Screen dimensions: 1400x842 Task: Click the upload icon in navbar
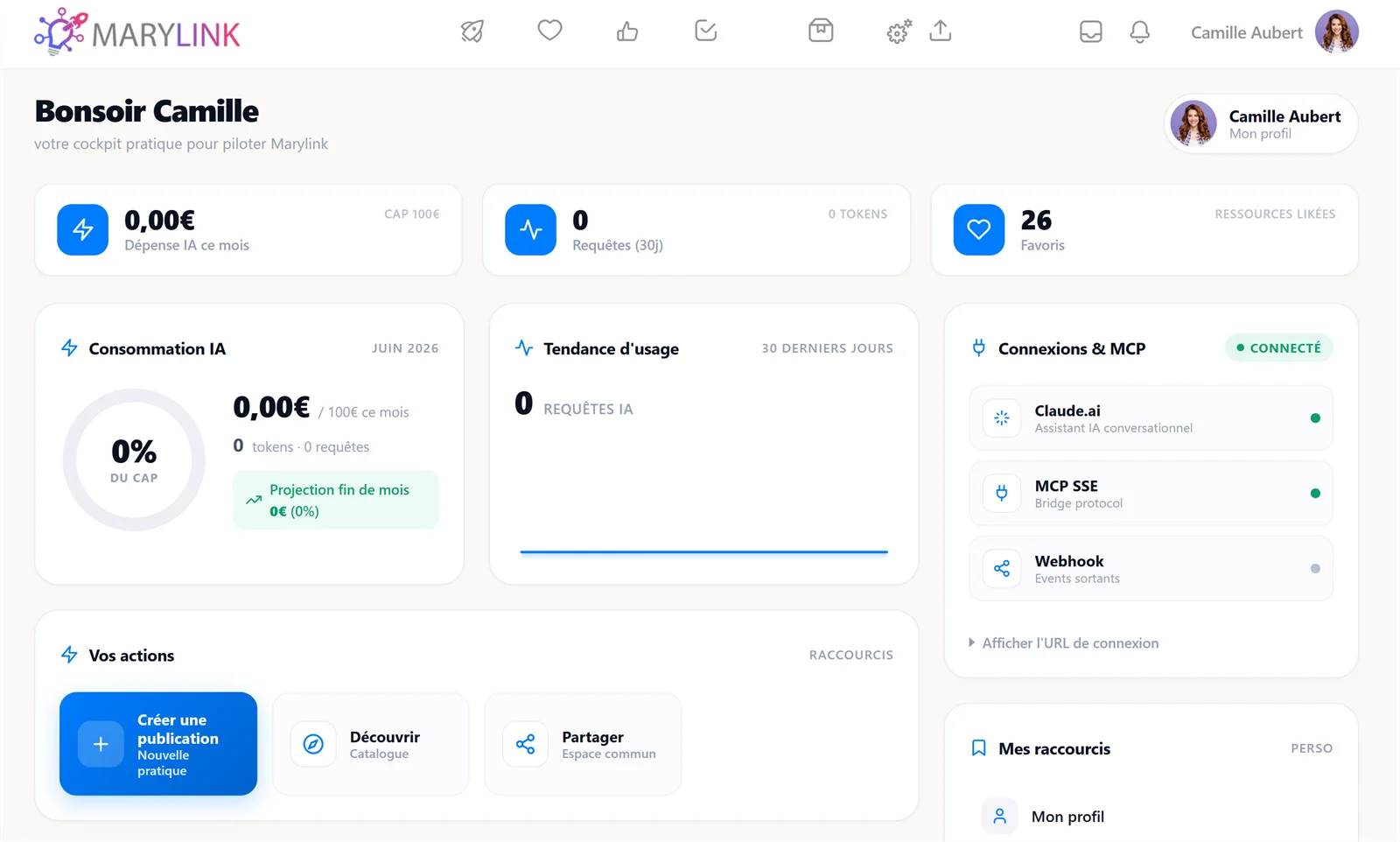(x=941, y=31)
